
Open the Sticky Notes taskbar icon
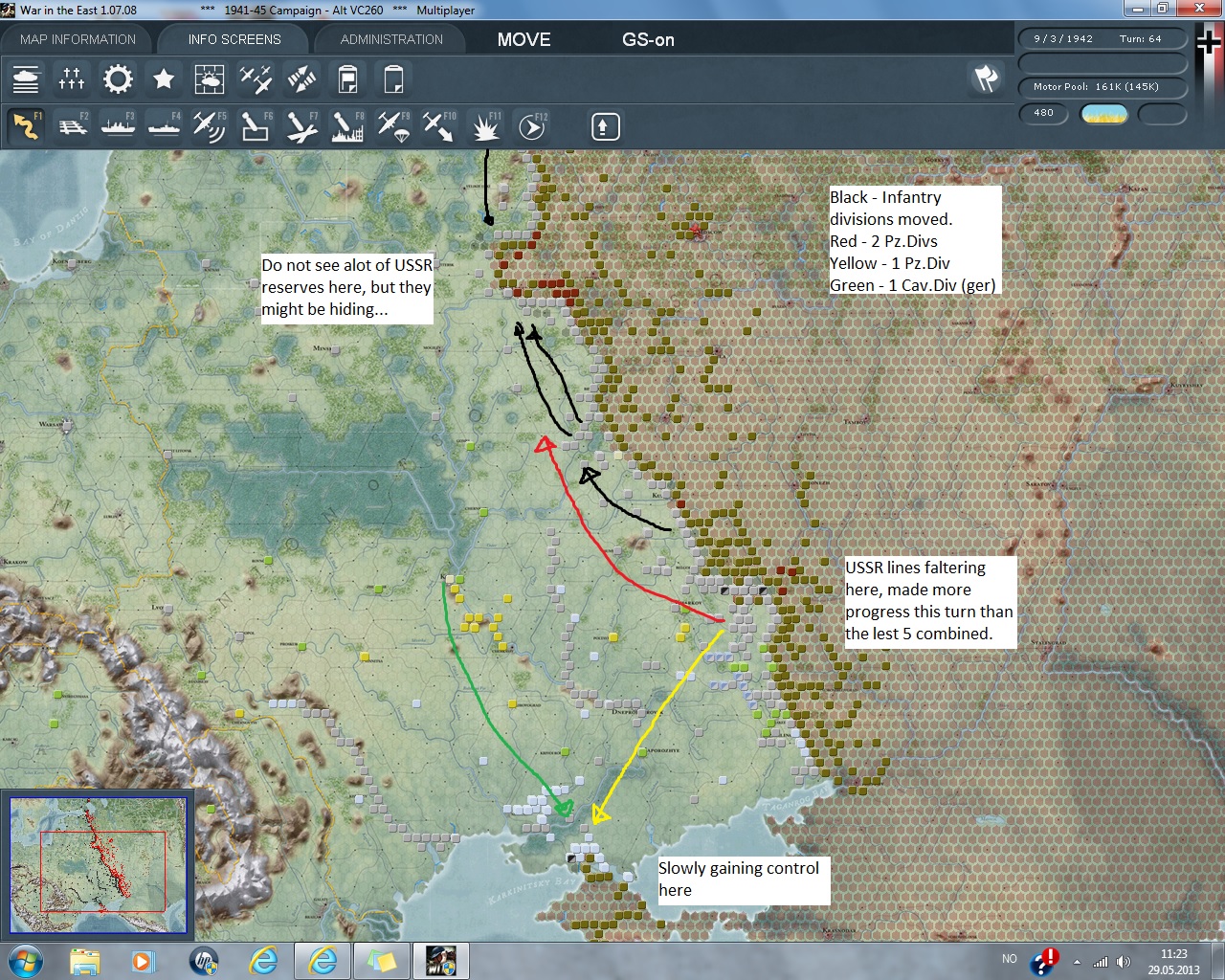382,960
